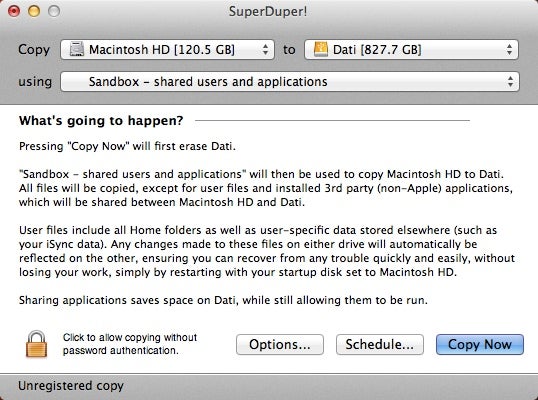Select the Dati [827.7 GB] destination menu

(411, 49)
